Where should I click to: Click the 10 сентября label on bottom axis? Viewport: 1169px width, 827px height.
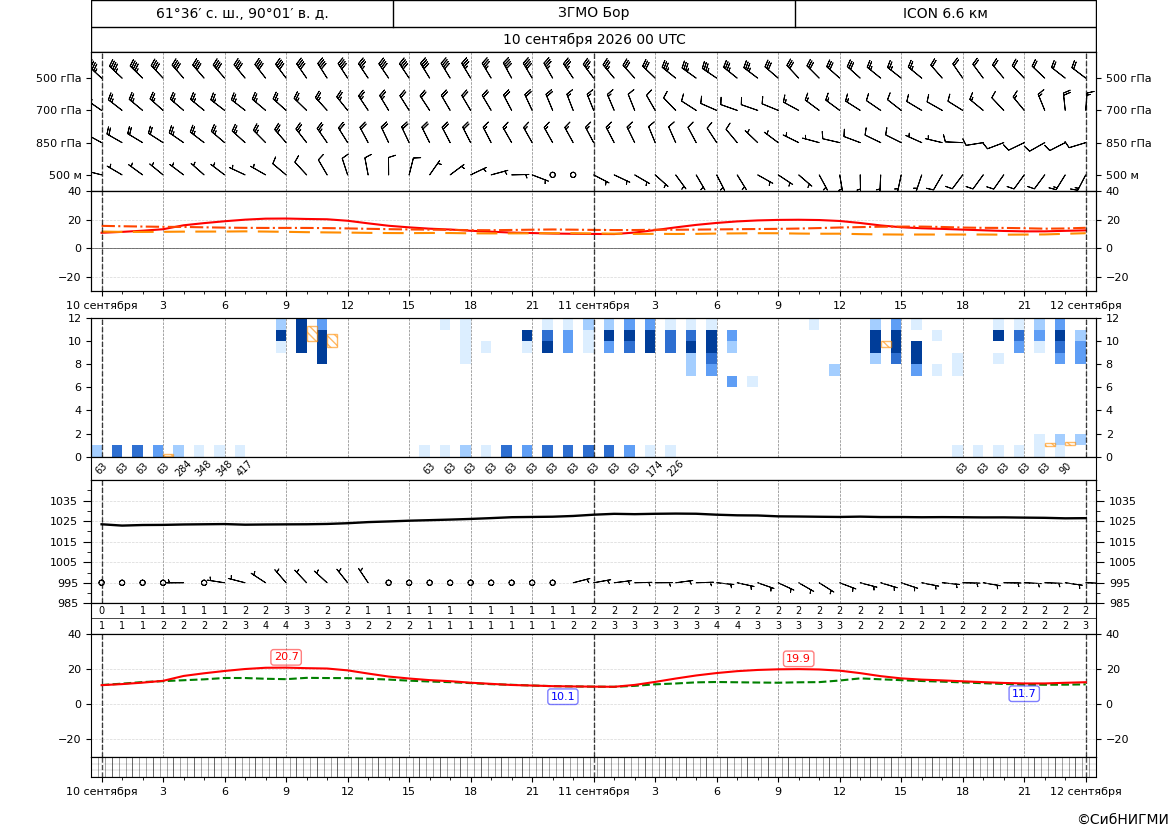(x=102, y=791)
